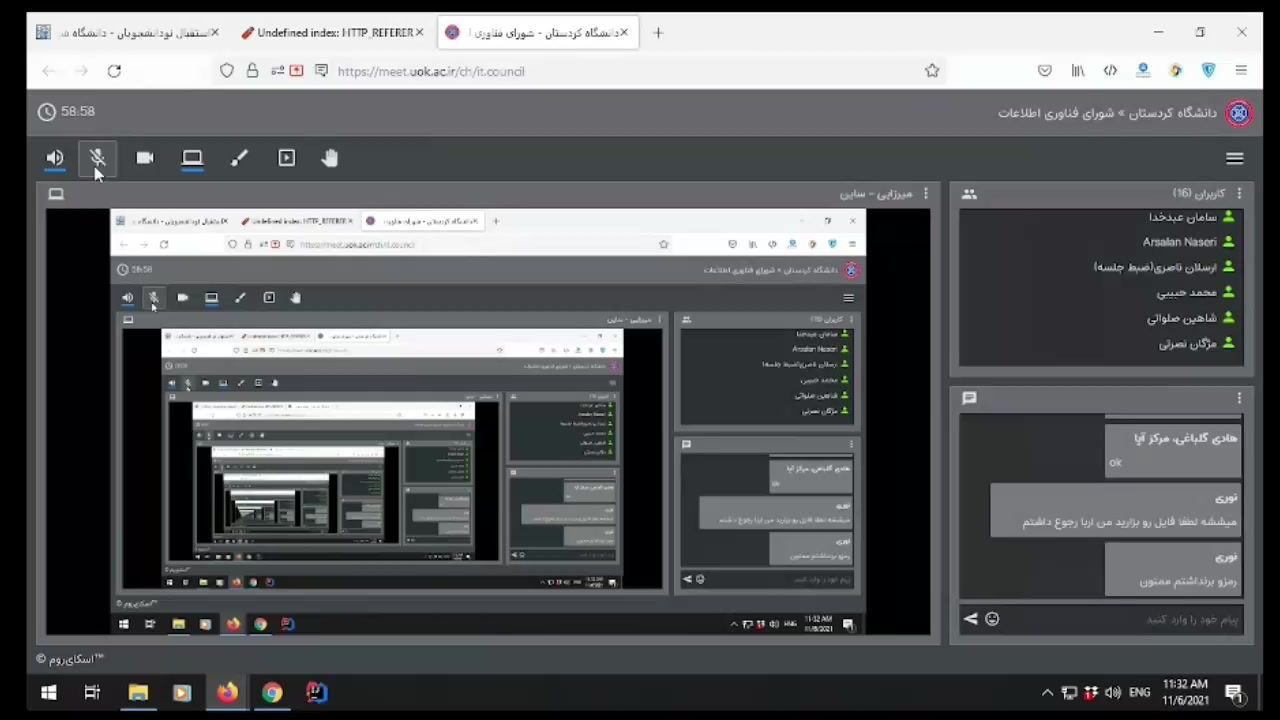
Task: Click the shared desktop preview thumbnail
Action: [488, 422]
